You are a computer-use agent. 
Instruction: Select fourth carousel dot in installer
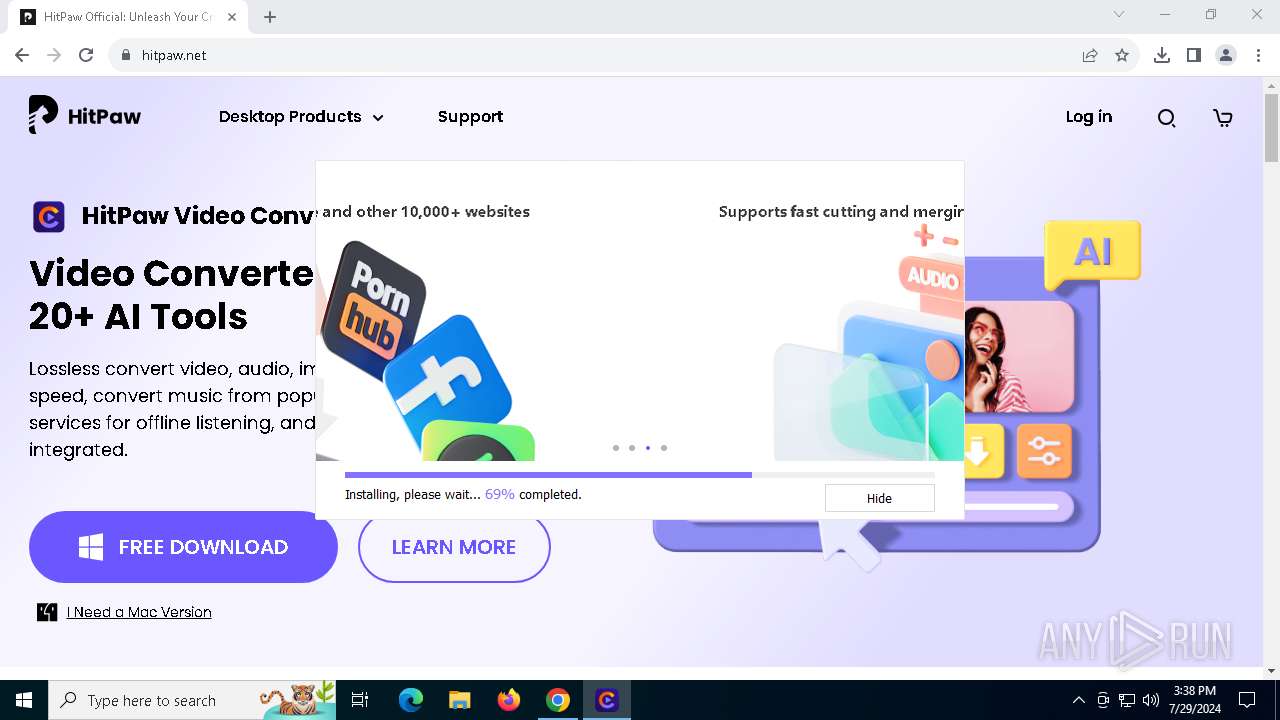tap(664, 448)
